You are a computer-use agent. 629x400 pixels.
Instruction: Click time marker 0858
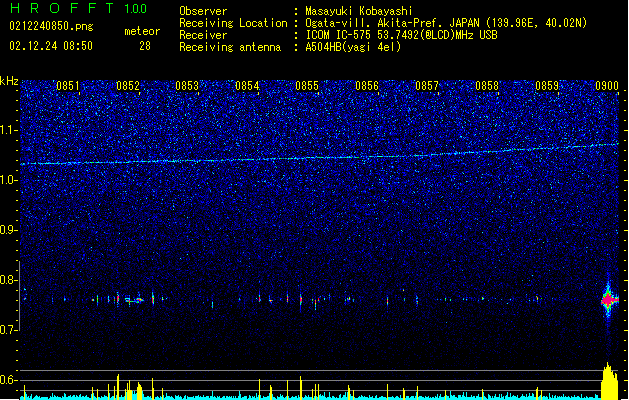pyautogui.click(x=487, y=86)
